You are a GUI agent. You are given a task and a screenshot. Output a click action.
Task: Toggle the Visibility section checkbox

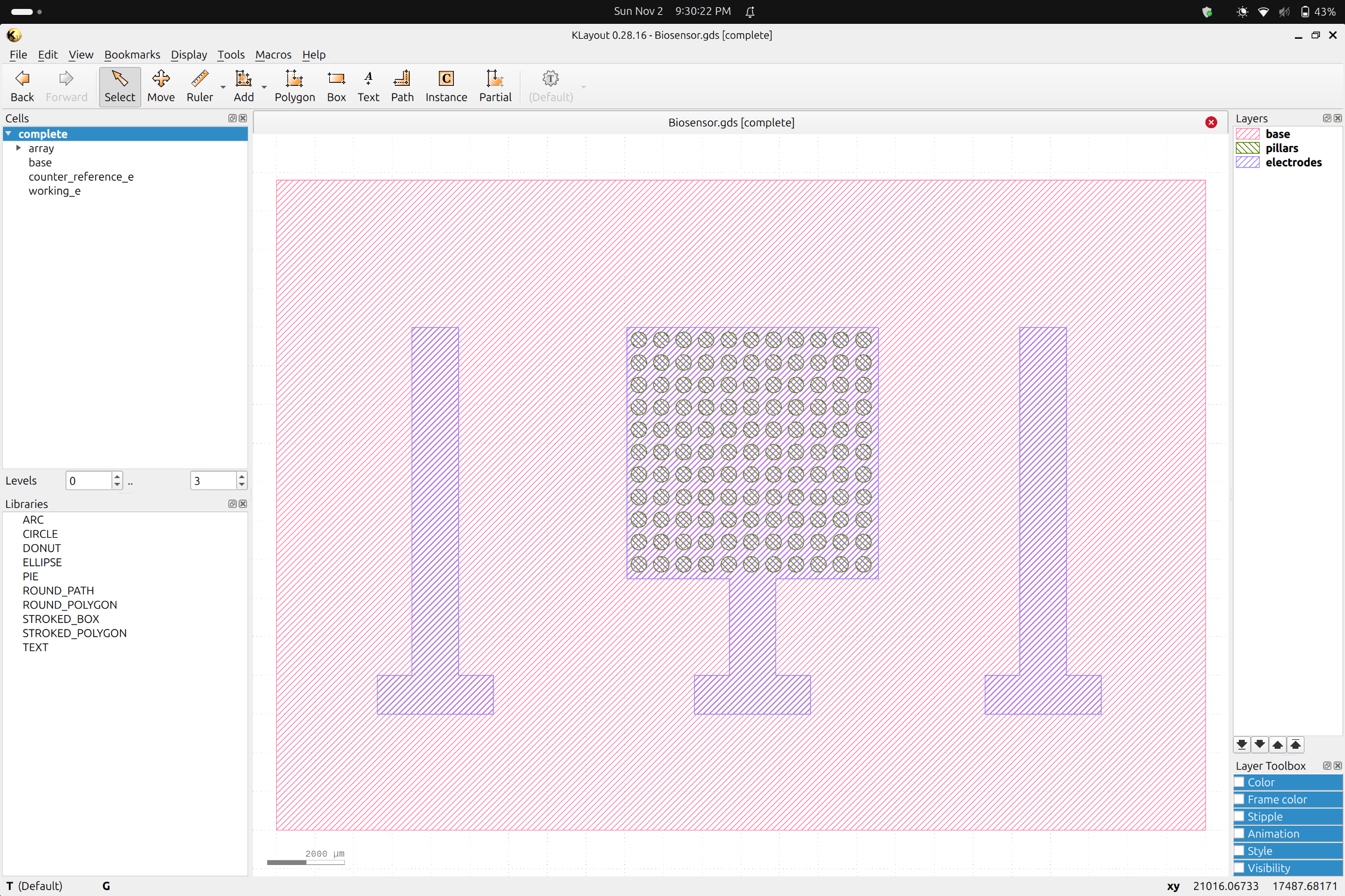(1239, 868)
